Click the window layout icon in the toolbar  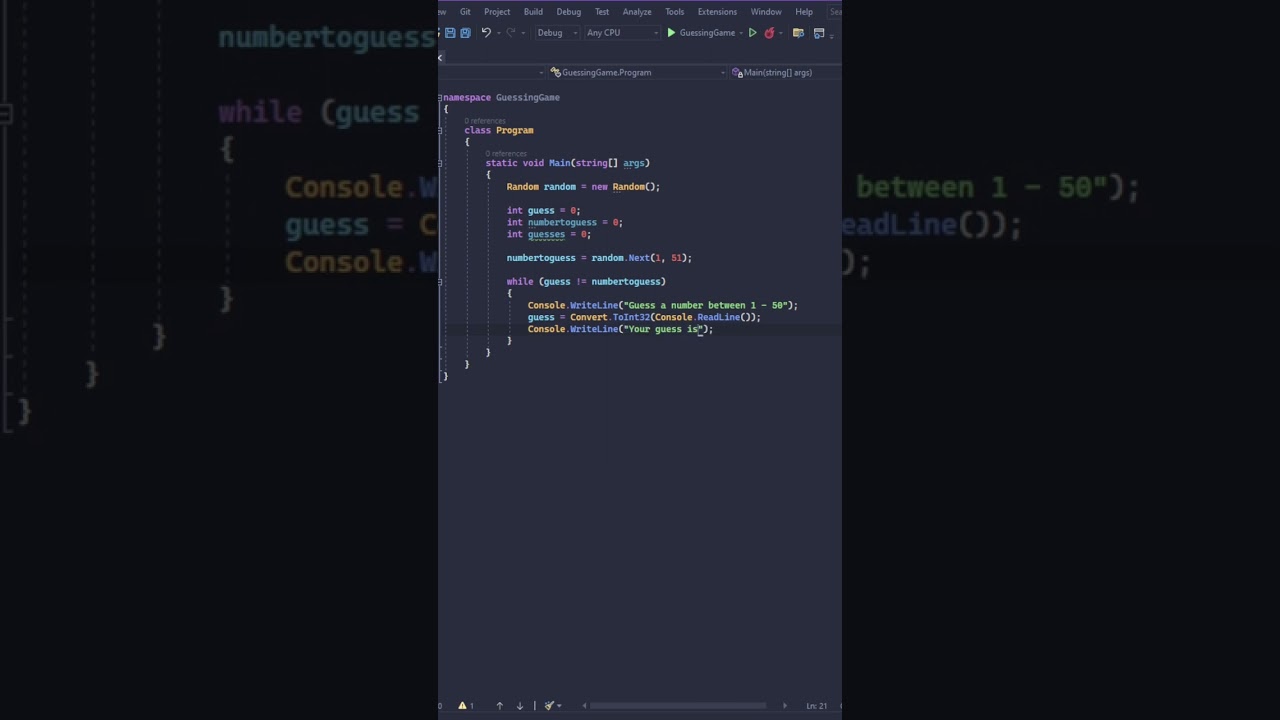[x=819, y=33]
